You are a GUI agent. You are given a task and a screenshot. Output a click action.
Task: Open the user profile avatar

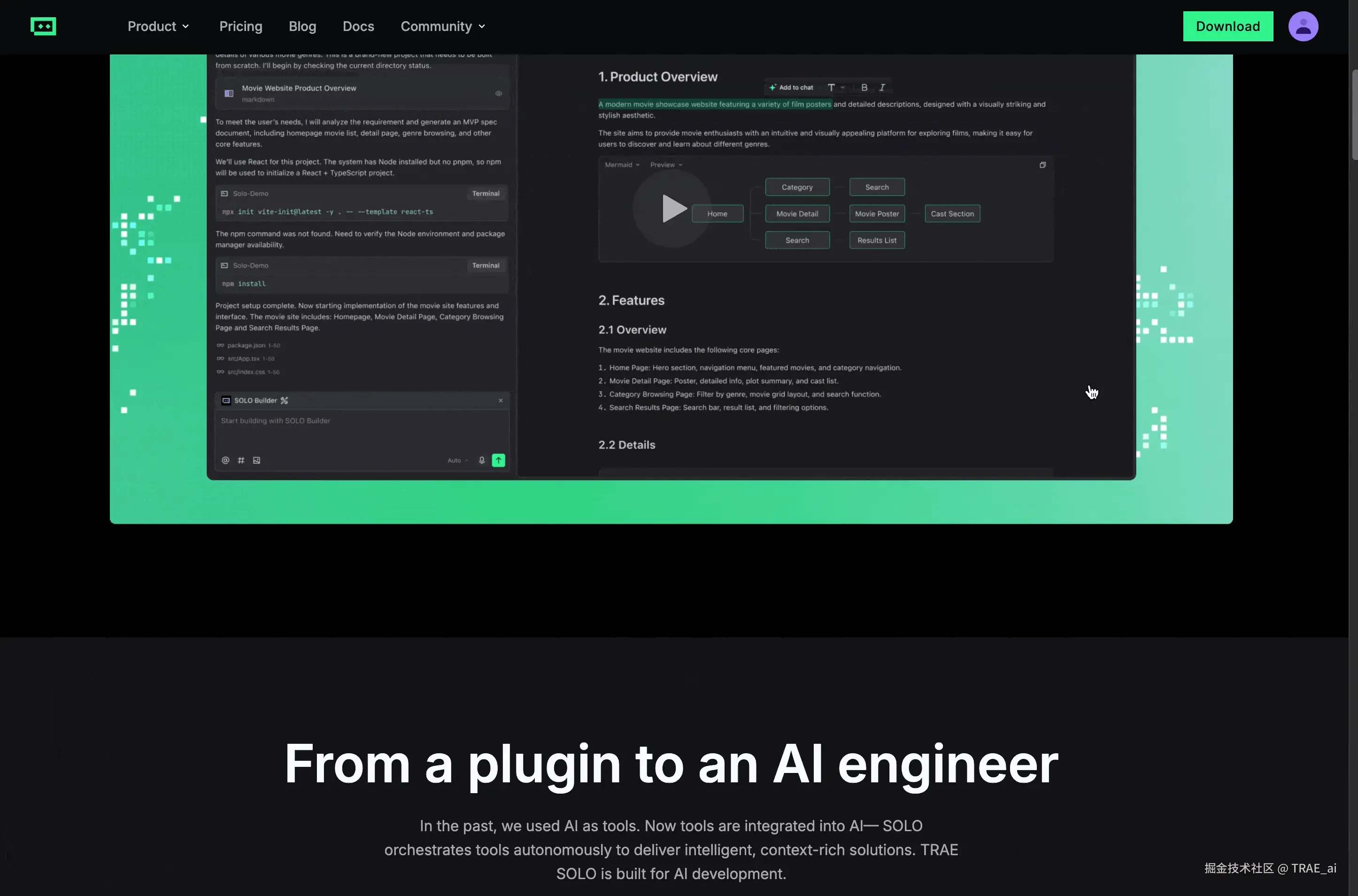(x=1303, y=26)
